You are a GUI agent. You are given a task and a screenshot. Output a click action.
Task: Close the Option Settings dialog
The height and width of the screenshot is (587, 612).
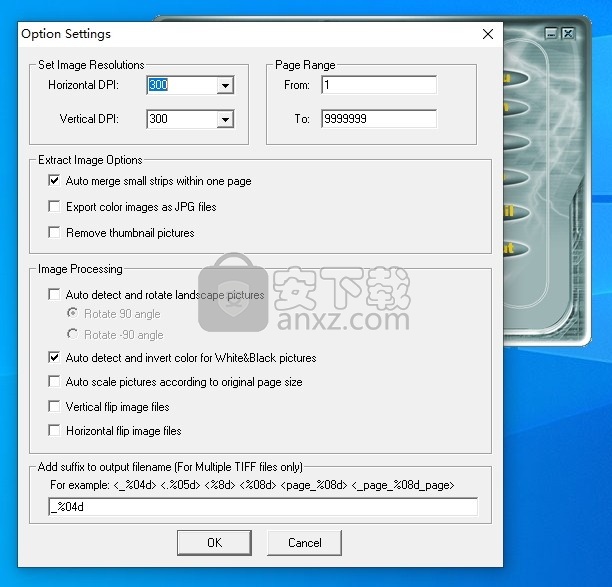(x=487, y=34)
